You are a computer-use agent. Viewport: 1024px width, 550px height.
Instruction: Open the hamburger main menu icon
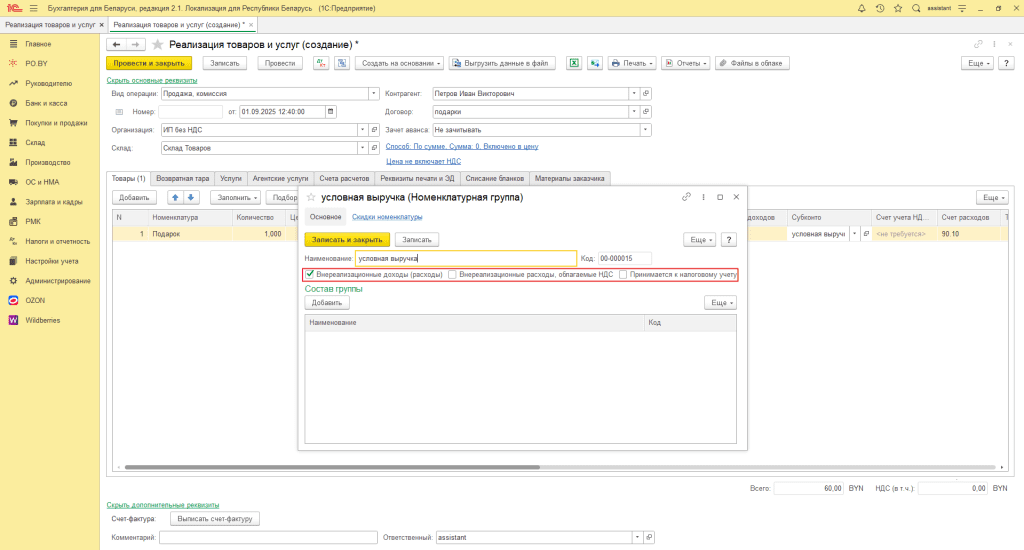click(33, 8)
